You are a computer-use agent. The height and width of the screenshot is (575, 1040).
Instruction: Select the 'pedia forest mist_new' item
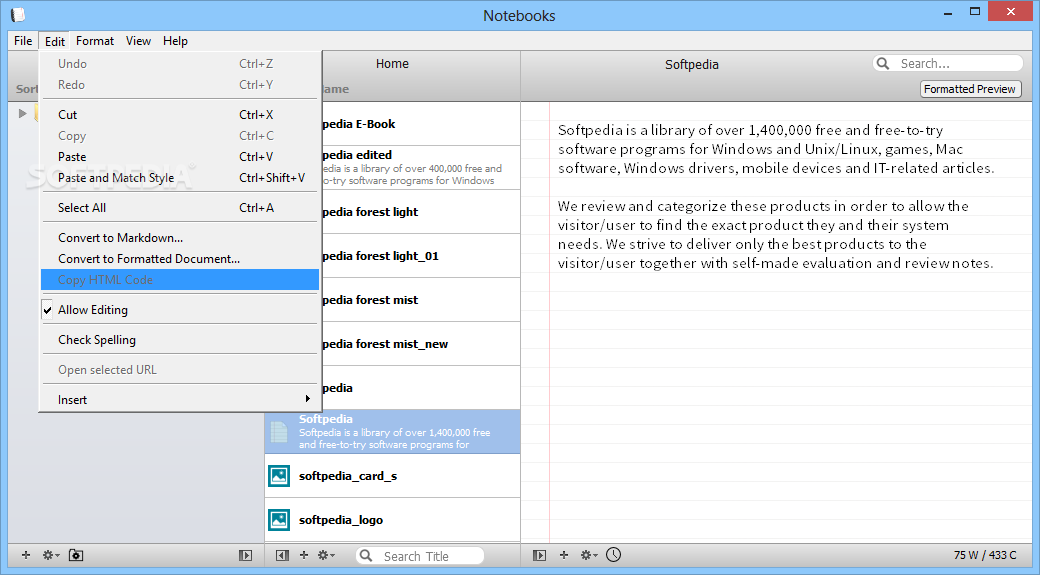pos(421,344)
